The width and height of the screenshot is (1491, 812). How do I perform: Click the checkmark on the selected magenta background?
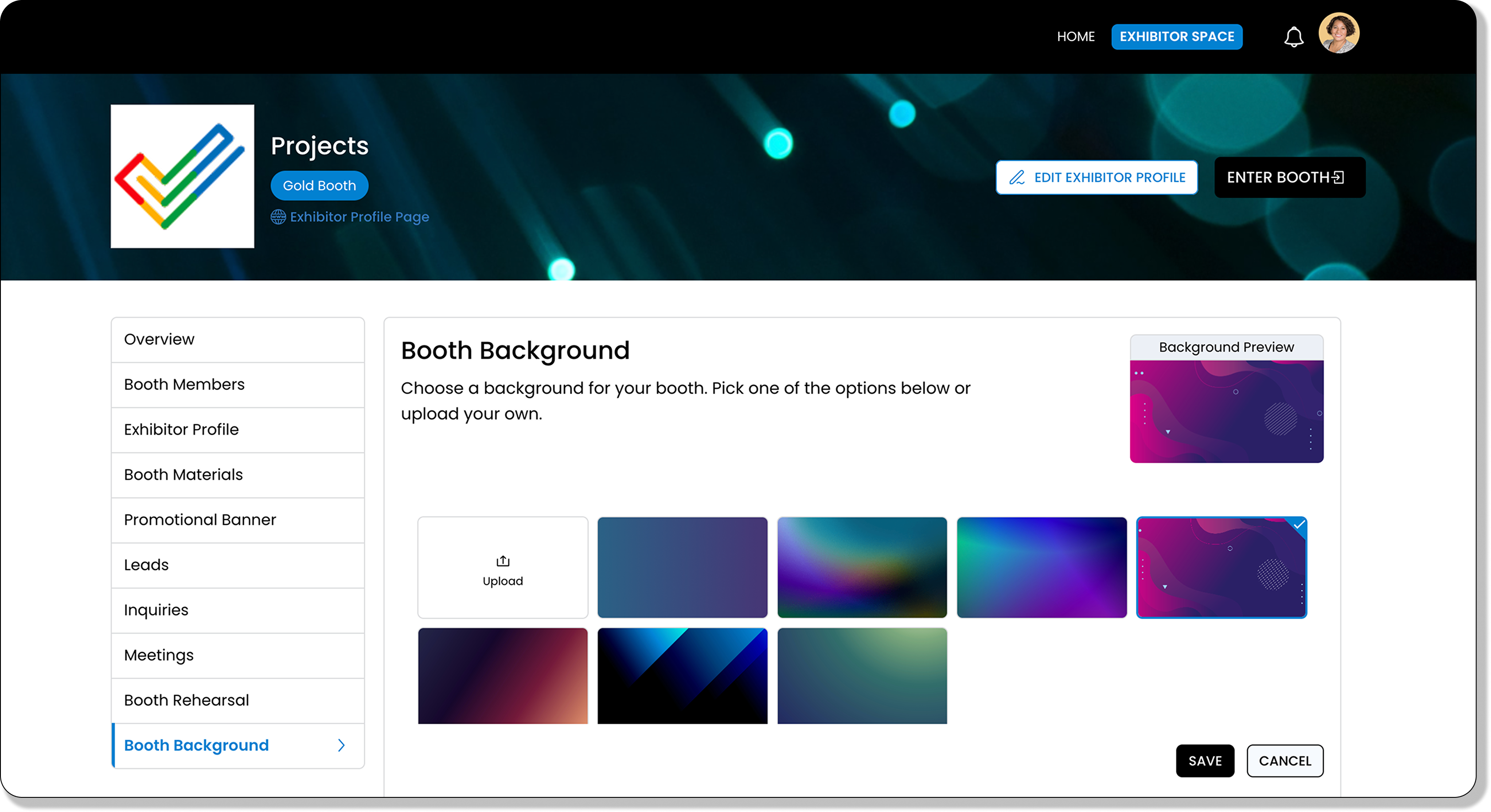click(1299, 525)
